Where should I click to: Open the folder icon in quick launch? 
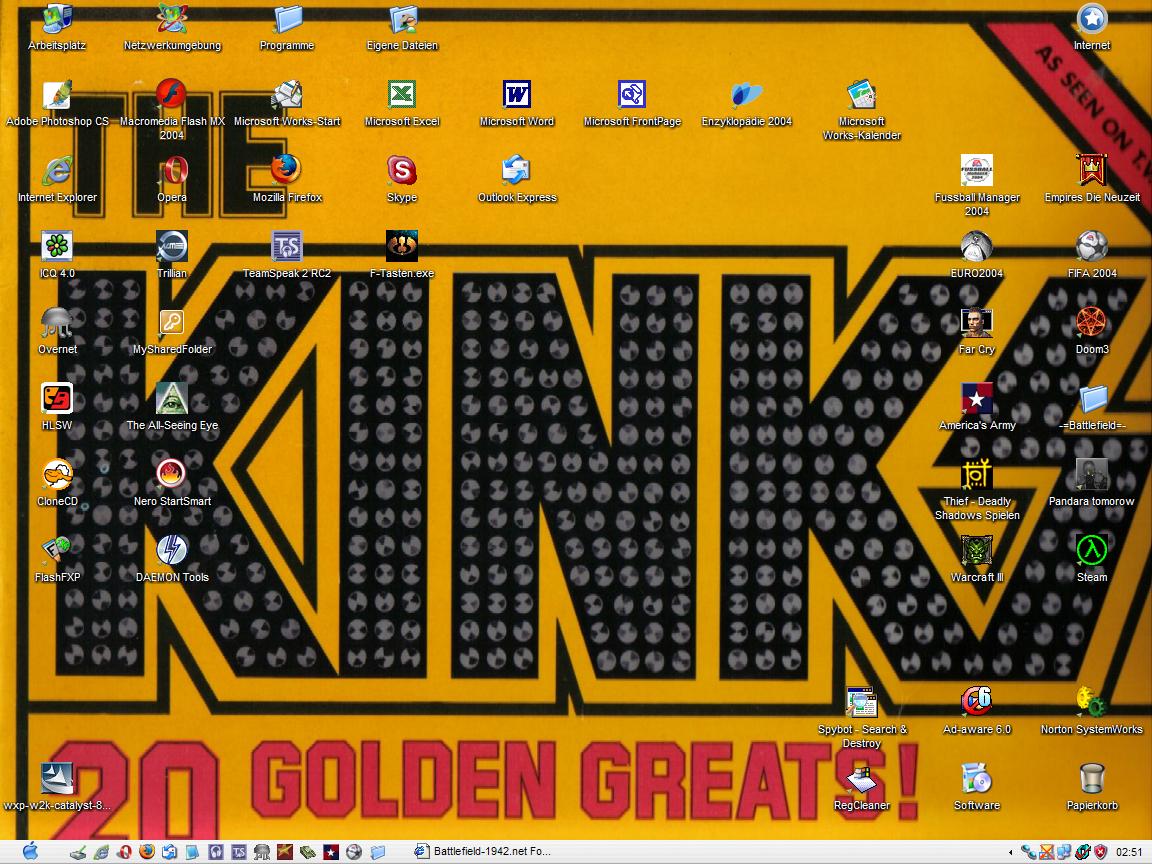click(x=378, y=852)
